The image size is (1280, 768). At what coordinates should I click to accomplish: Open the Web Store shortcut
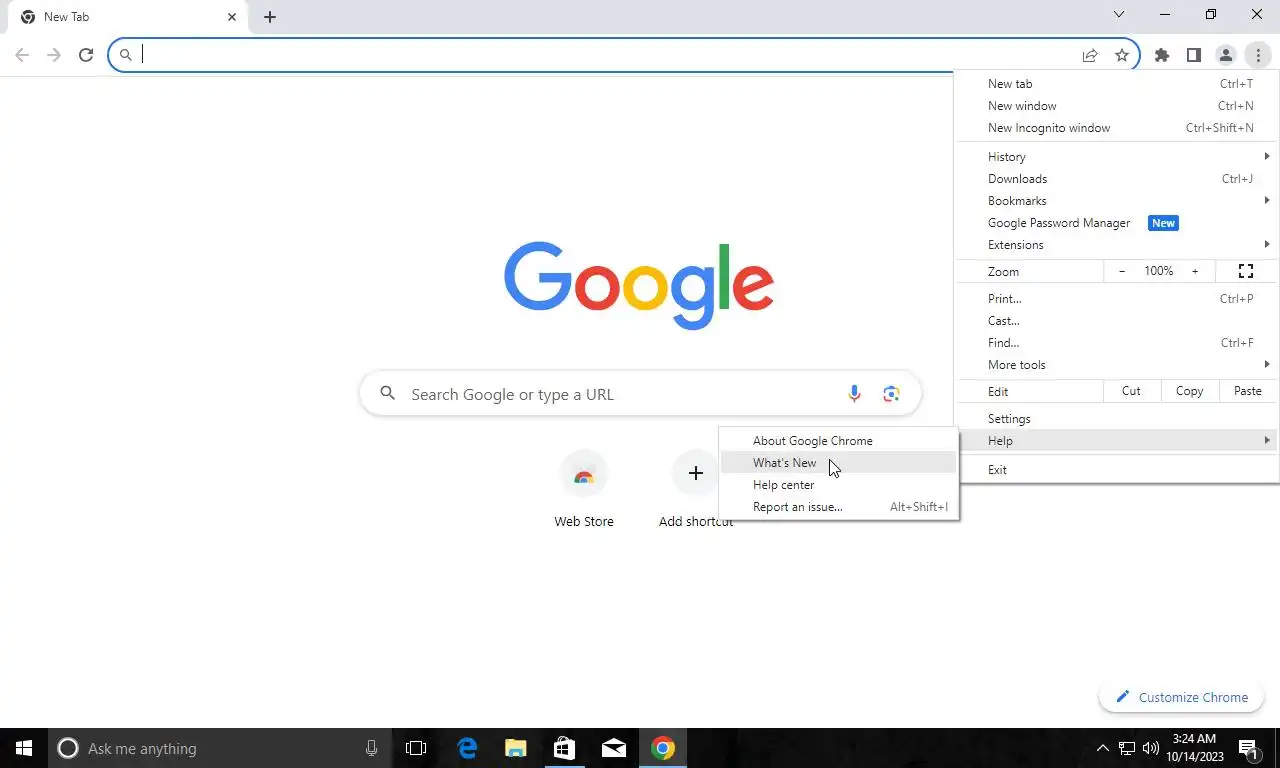pos(584,490)
